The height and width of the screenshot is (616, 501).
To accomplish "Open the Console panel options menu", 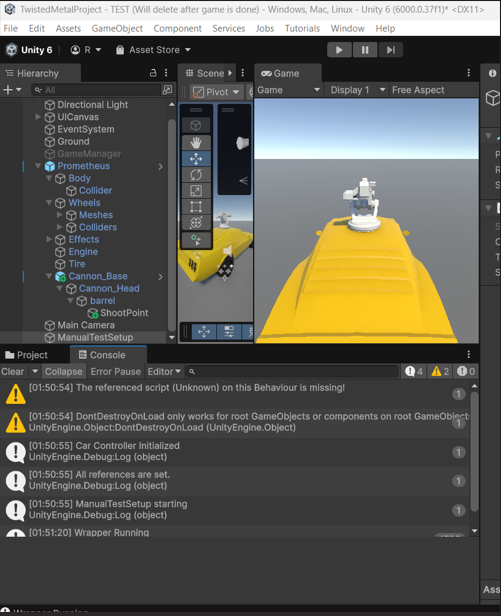I will pyautogui.click(x=468, y=355).
